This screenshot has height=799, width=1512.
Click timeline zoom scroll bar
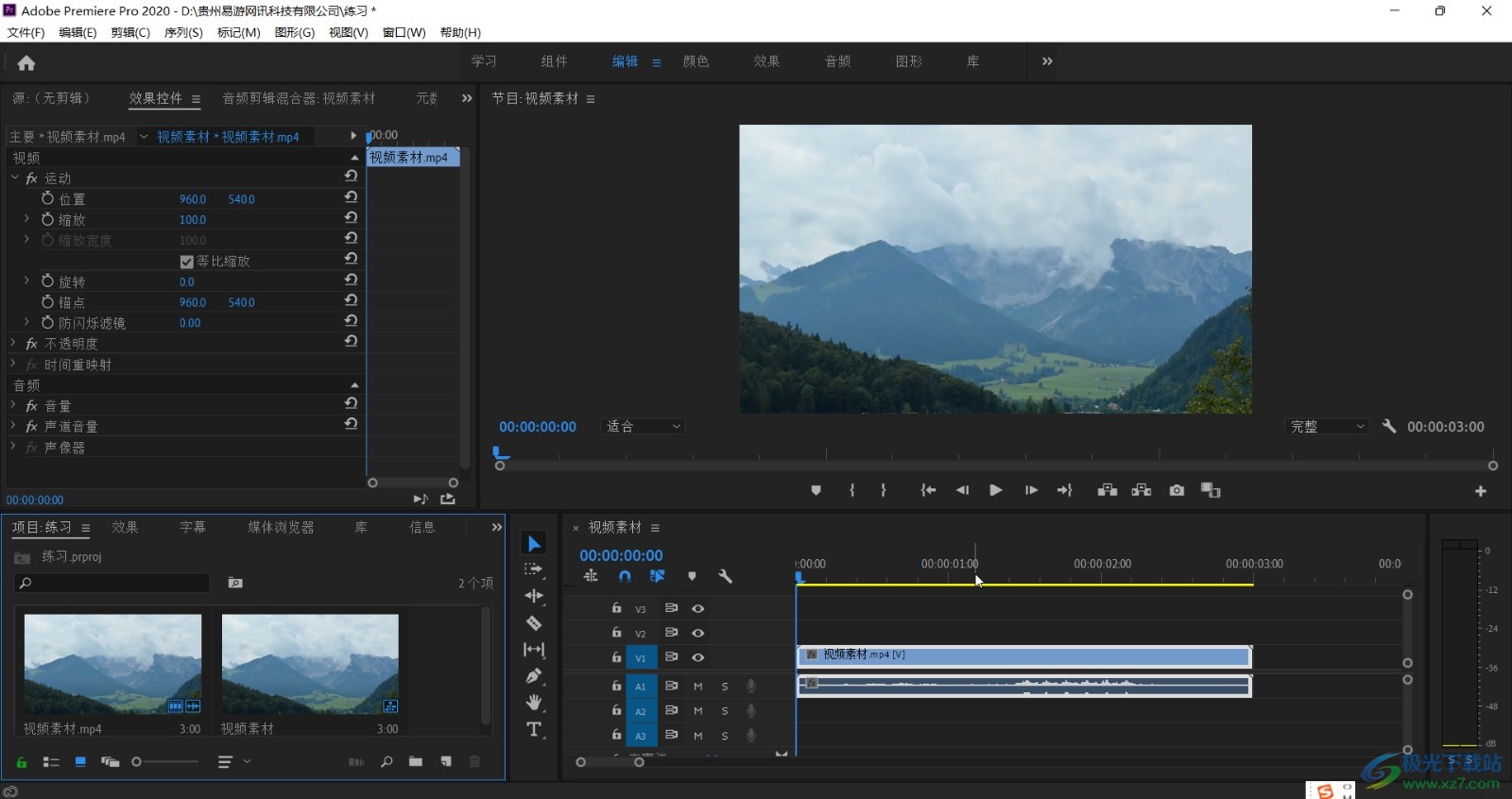[x=610, y=762]
